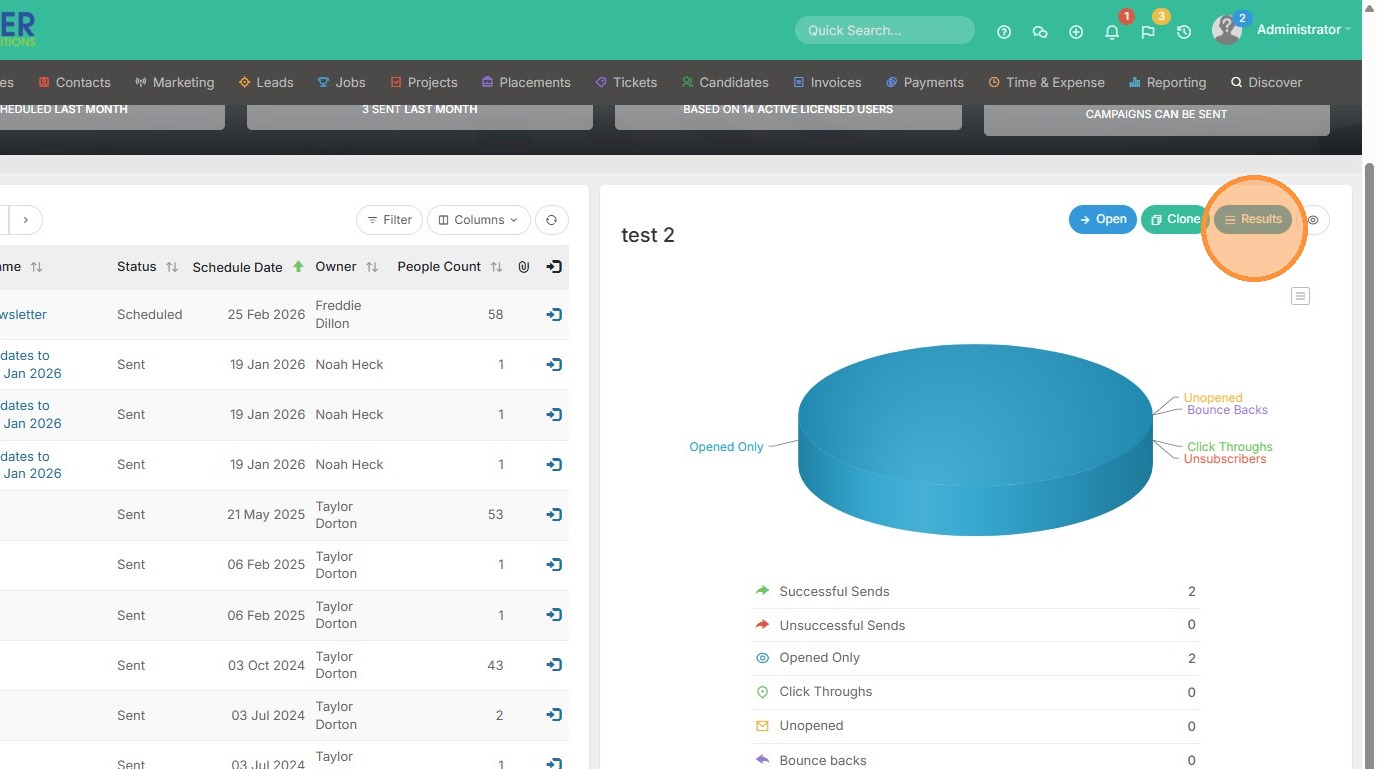Click the Opened Only pie chart label
1377x769 pixels.
pyautogui.click(x=726, y=447)
